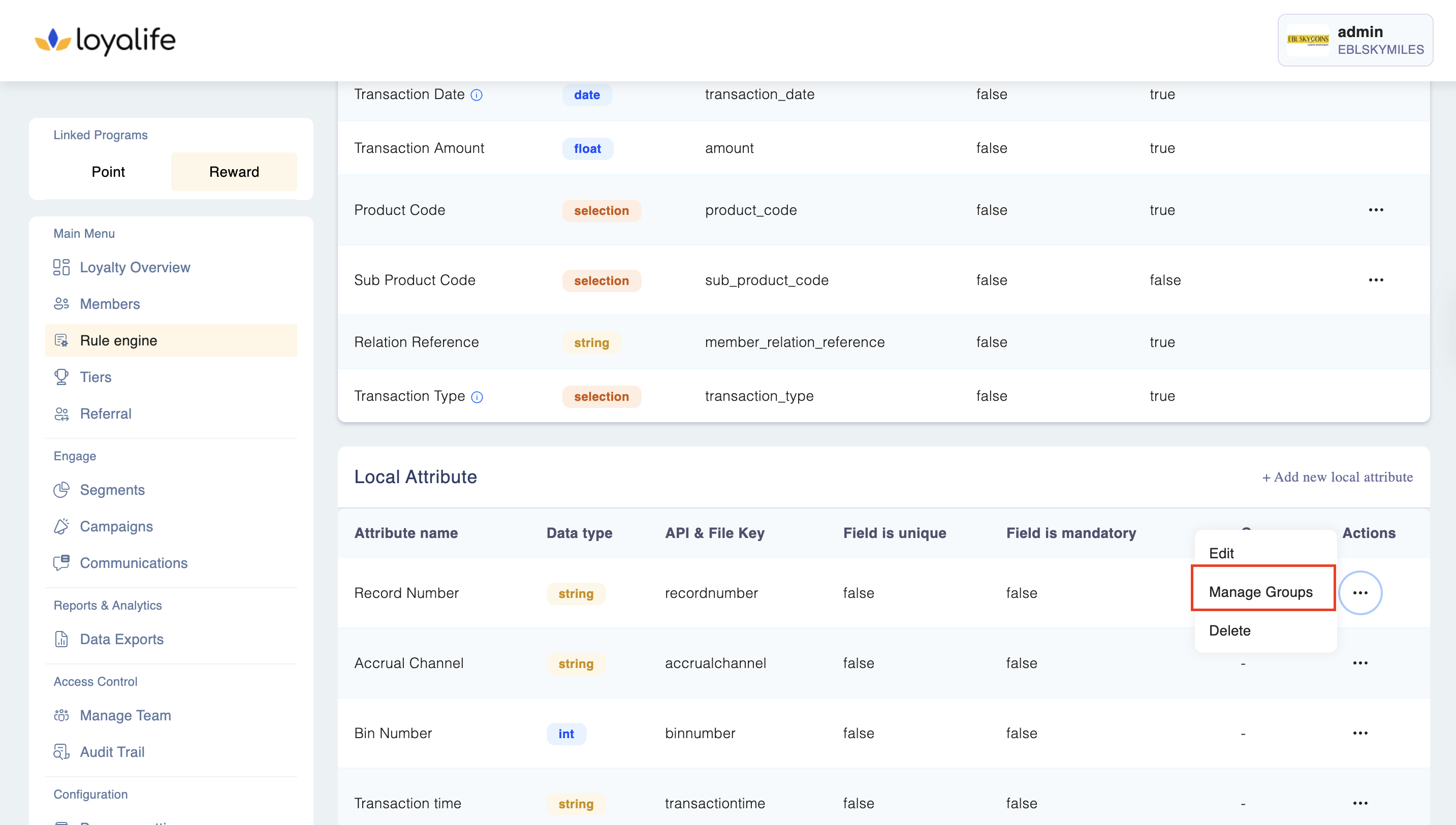Switch to the Point linked program

(x=108, y=172)
